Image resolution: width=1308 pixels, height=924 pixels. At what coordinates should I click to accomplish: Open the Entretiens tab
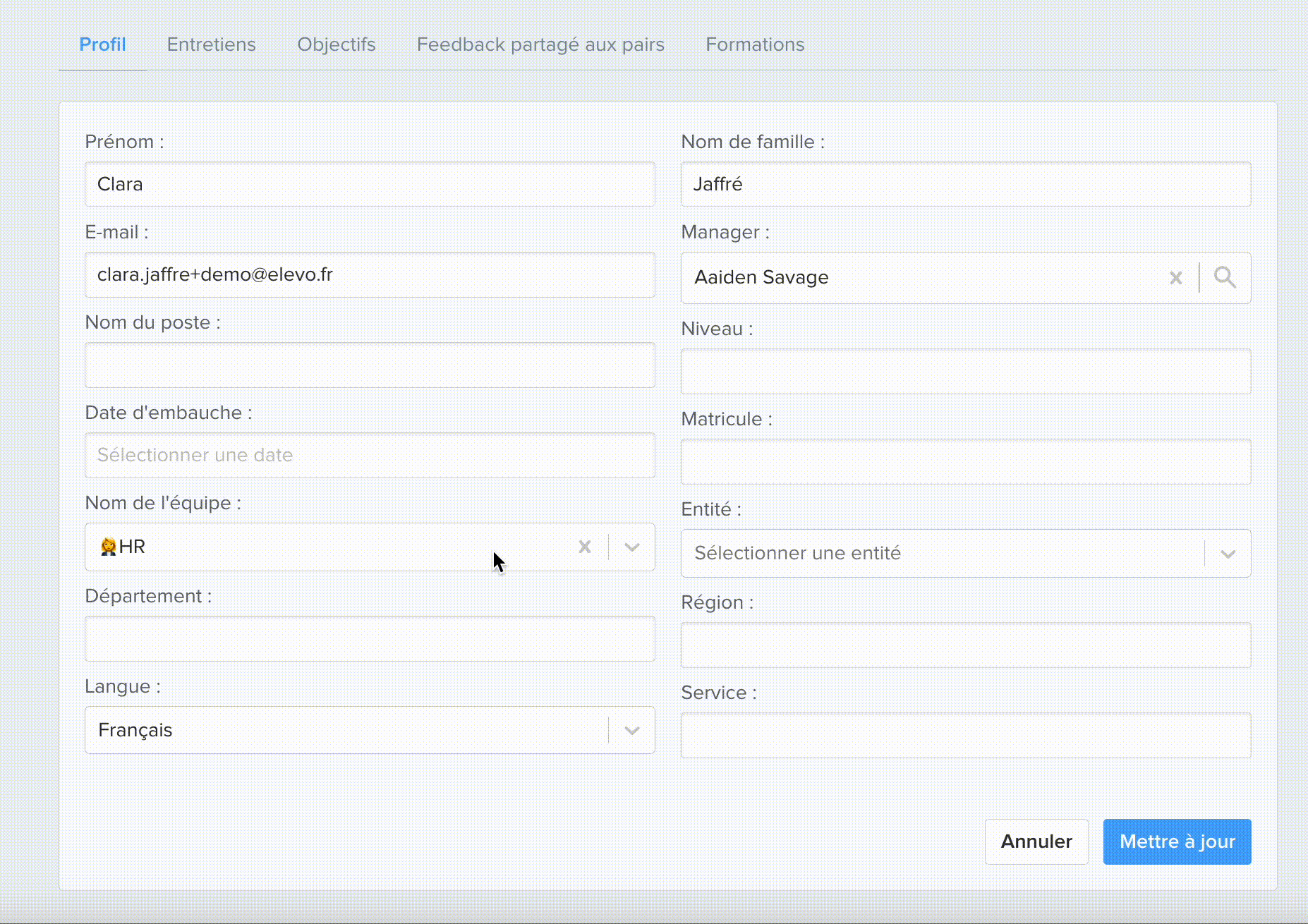[x=211, y=44]
